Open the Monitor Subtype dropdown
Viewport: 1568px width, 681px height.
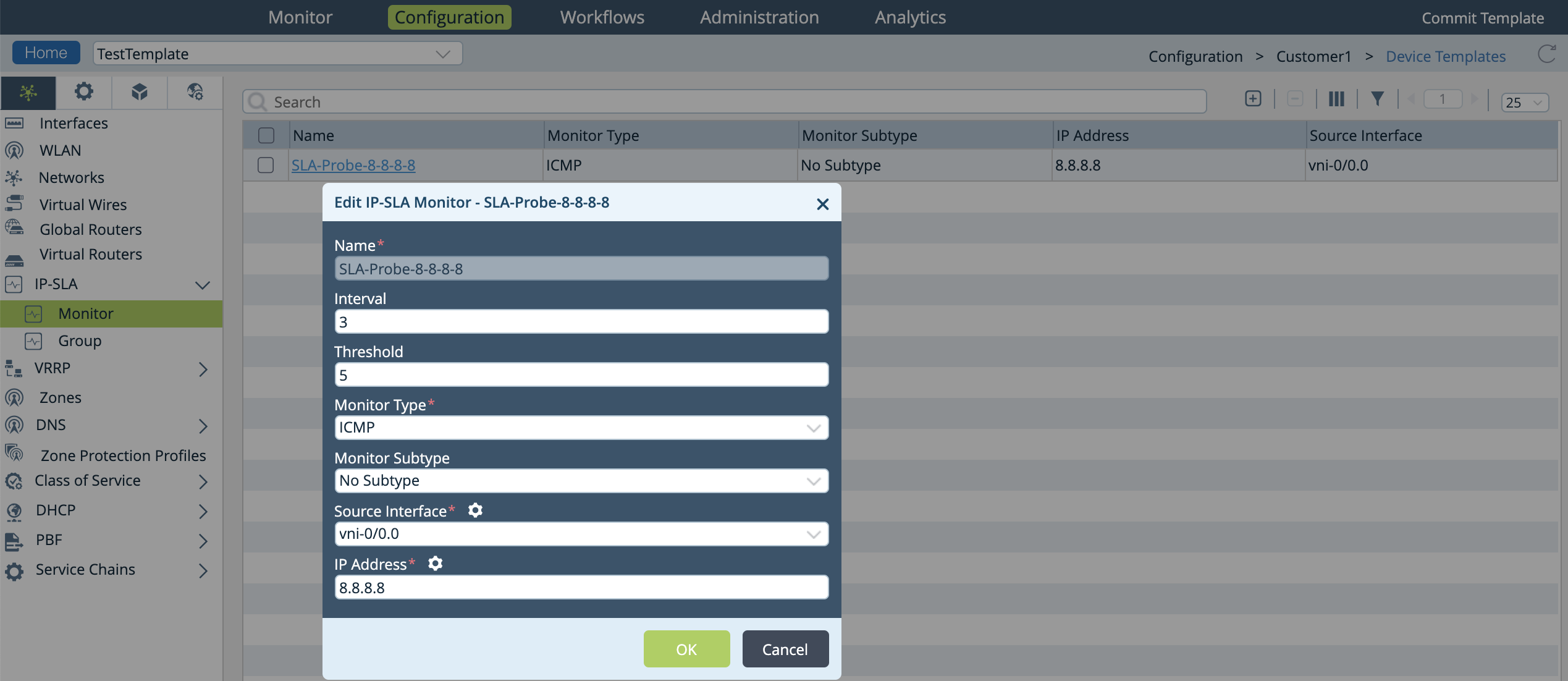tap(581, 481)
